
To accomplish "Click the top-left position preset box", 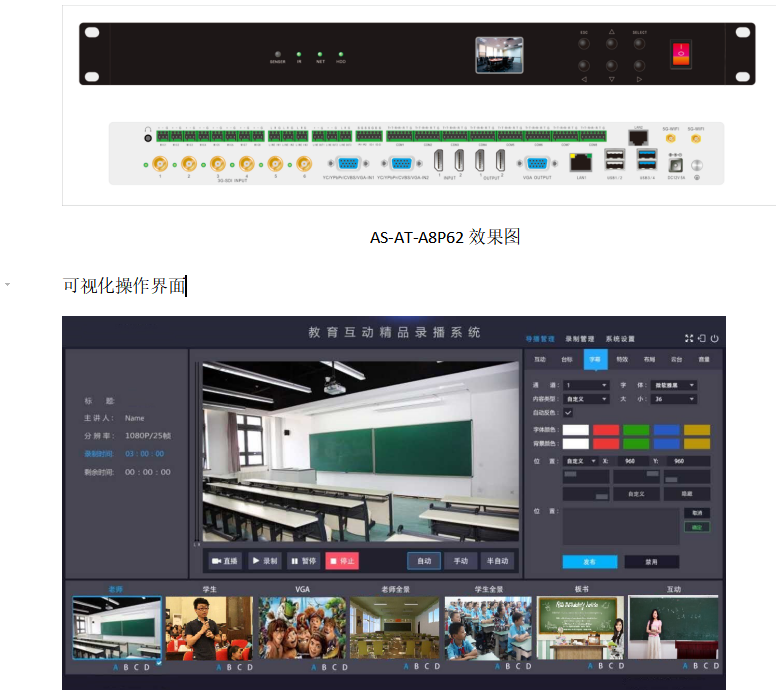I will (585, 478).
